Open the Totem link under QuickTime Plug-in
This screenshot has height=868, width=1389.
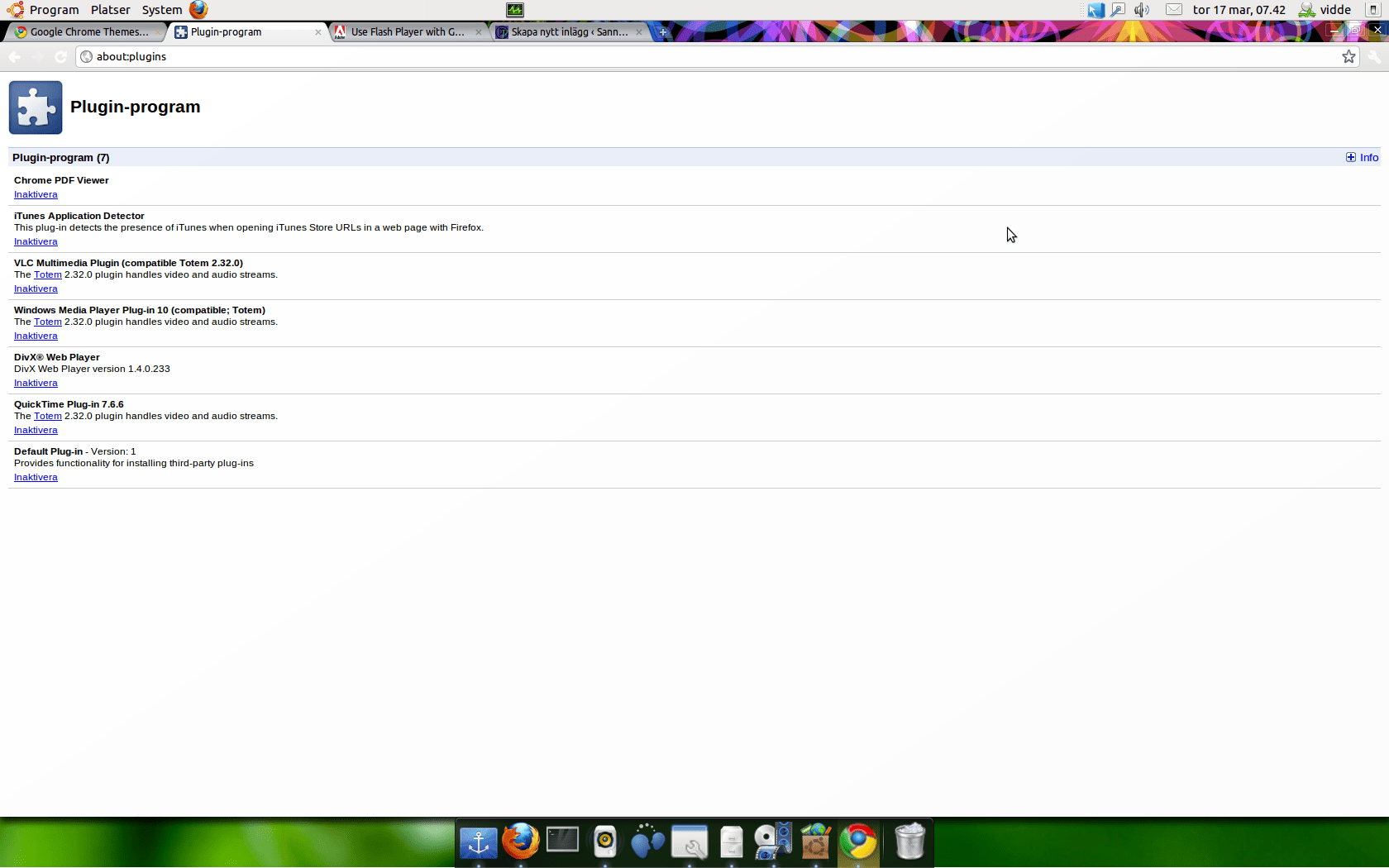click(x=48, y=417)
